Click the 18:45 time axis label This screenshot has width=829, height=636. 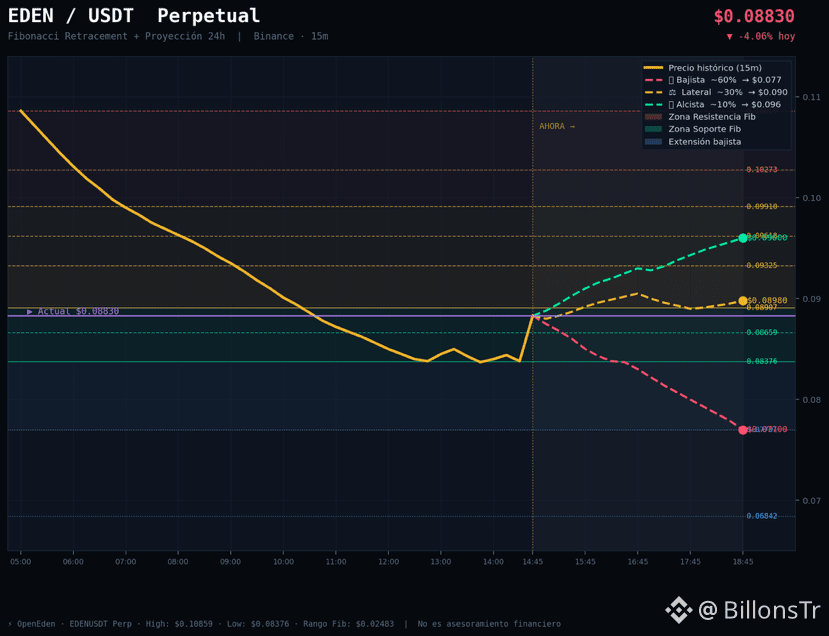point(743,561)
